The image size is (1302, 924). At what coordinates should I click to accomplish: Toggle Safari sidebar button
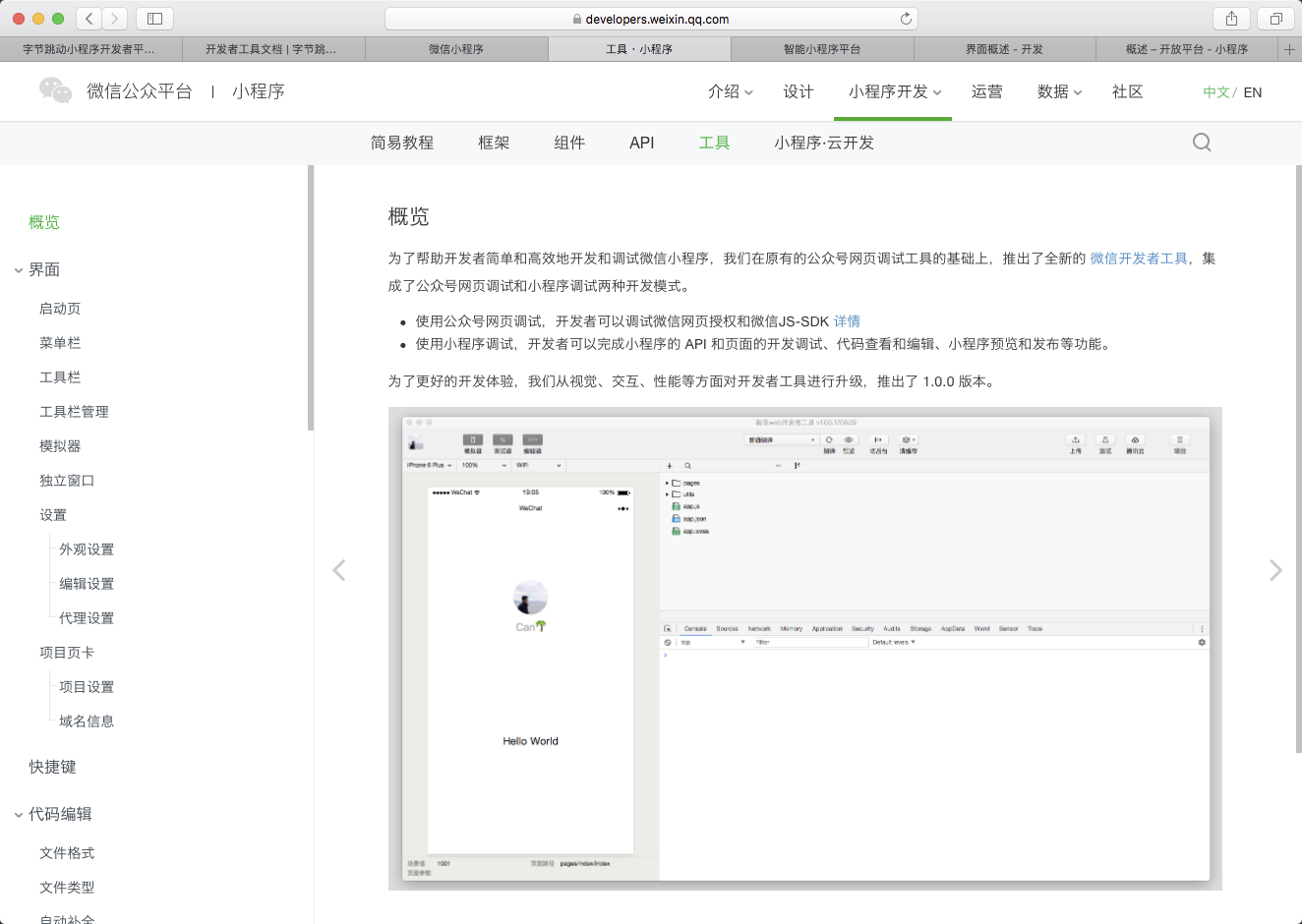tap(154, 19)
